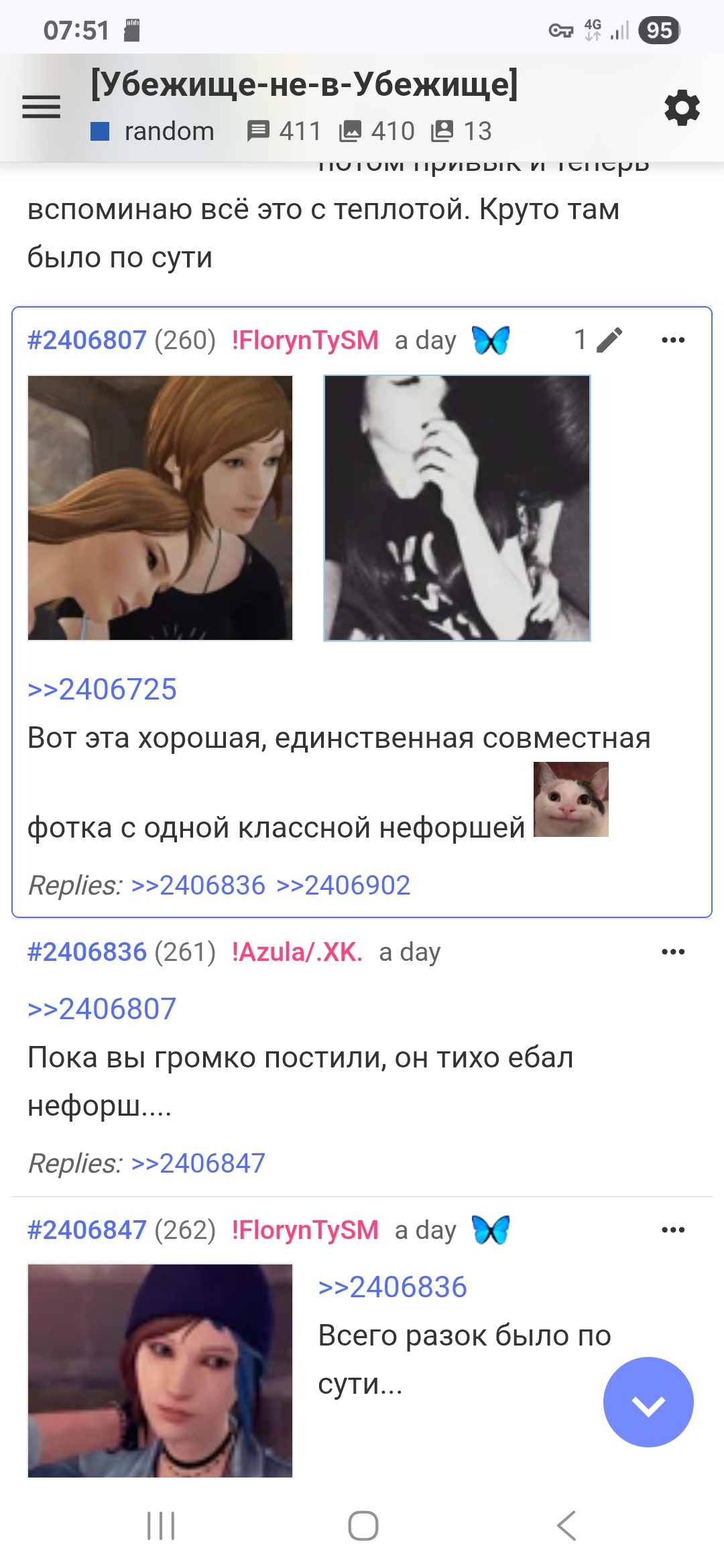Image resolution: width=724 pixels, height=1568 pixels.
Task: Open three-dot menu for post 2406847
Action: [673, 1230]
